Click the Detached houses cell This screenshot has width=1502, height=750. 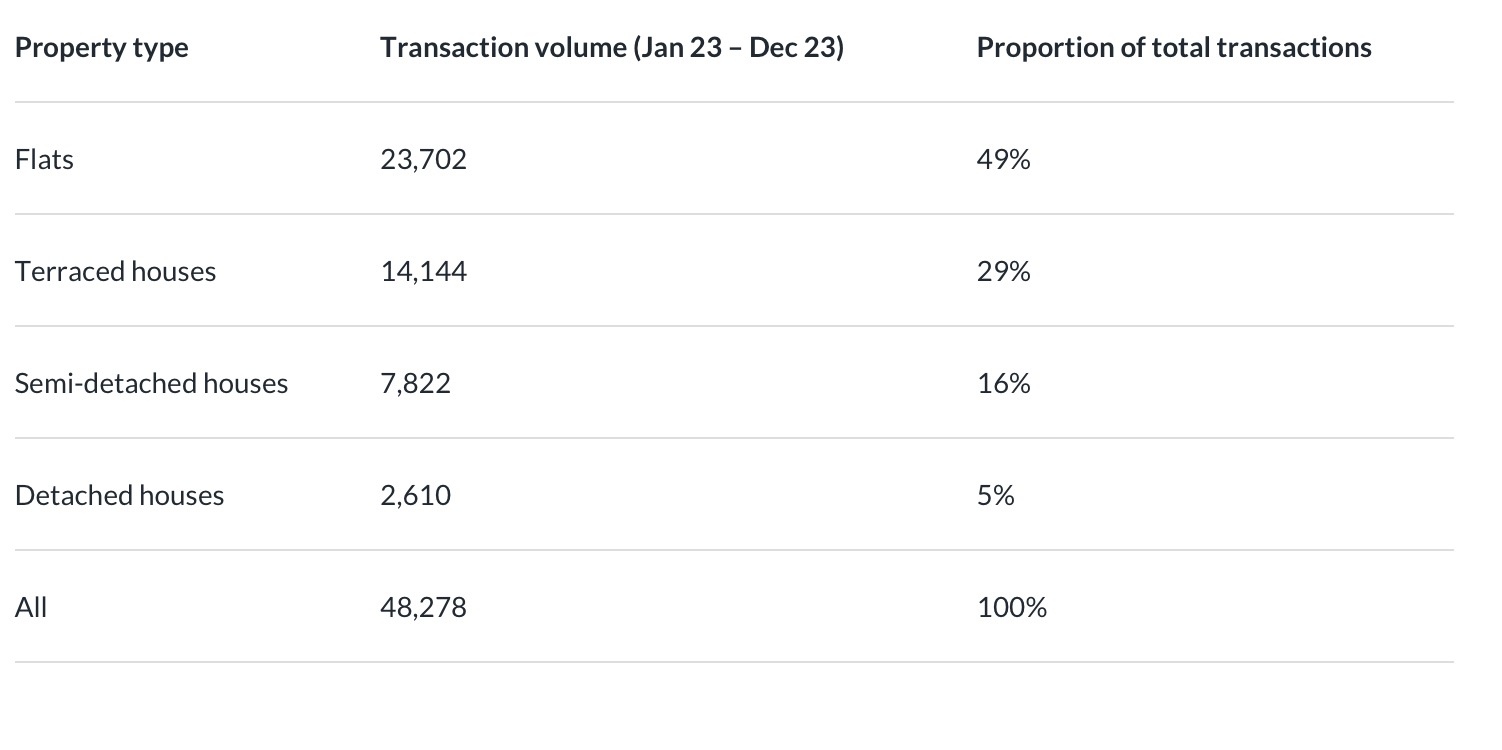119,495
